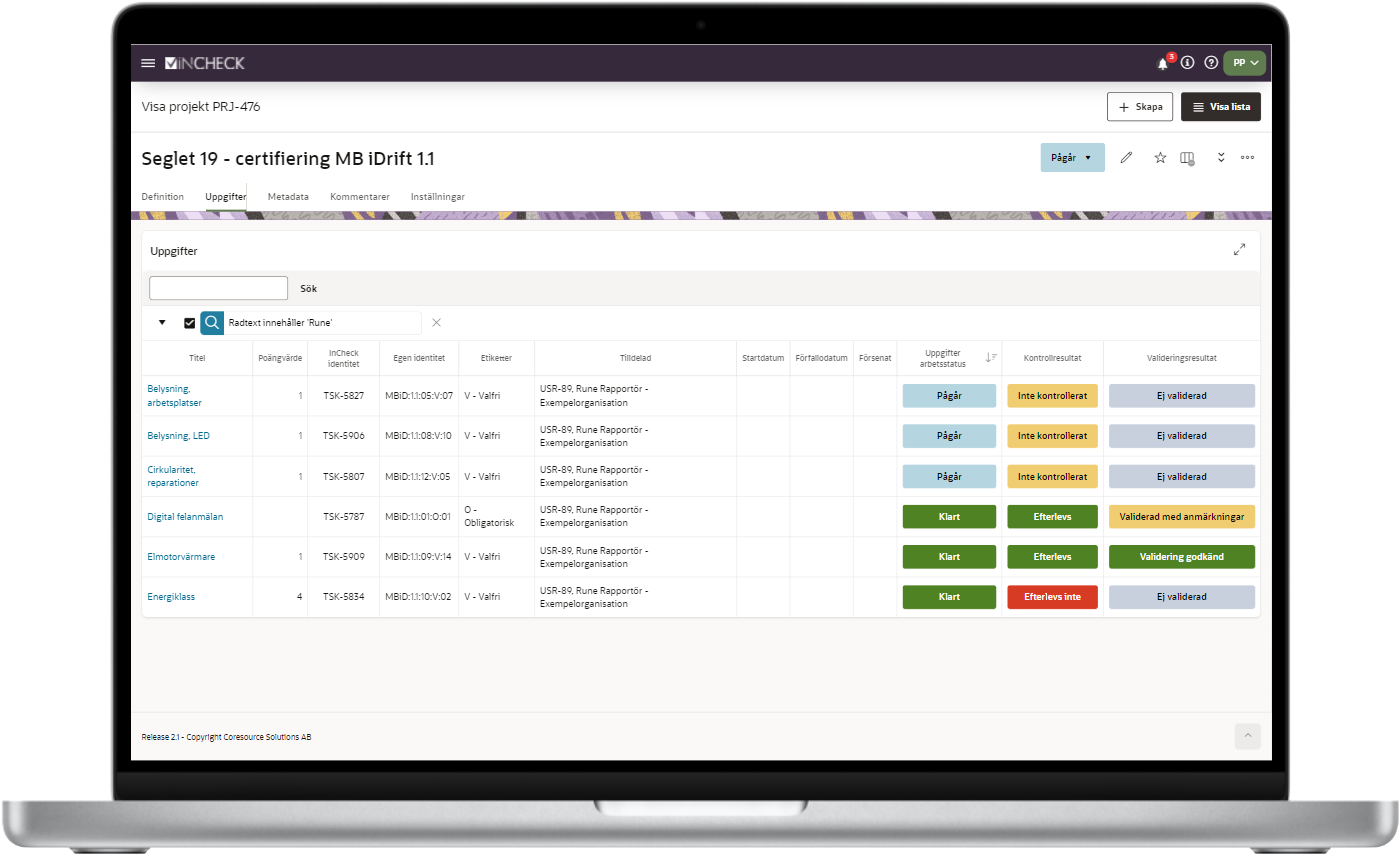Click the Egen identitet column header
Viewport: 1400px width, 856px height.
(419, 358)
